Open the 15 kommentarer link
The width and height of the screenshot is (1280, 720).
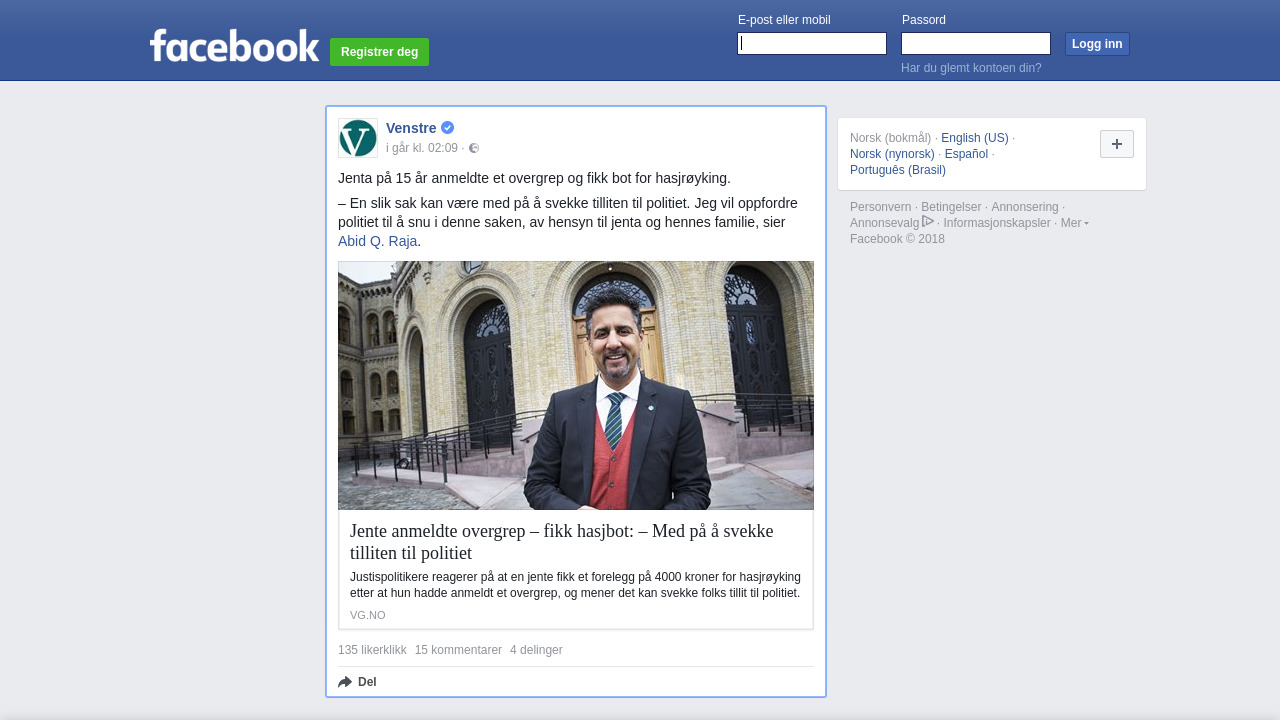(458, 650)
